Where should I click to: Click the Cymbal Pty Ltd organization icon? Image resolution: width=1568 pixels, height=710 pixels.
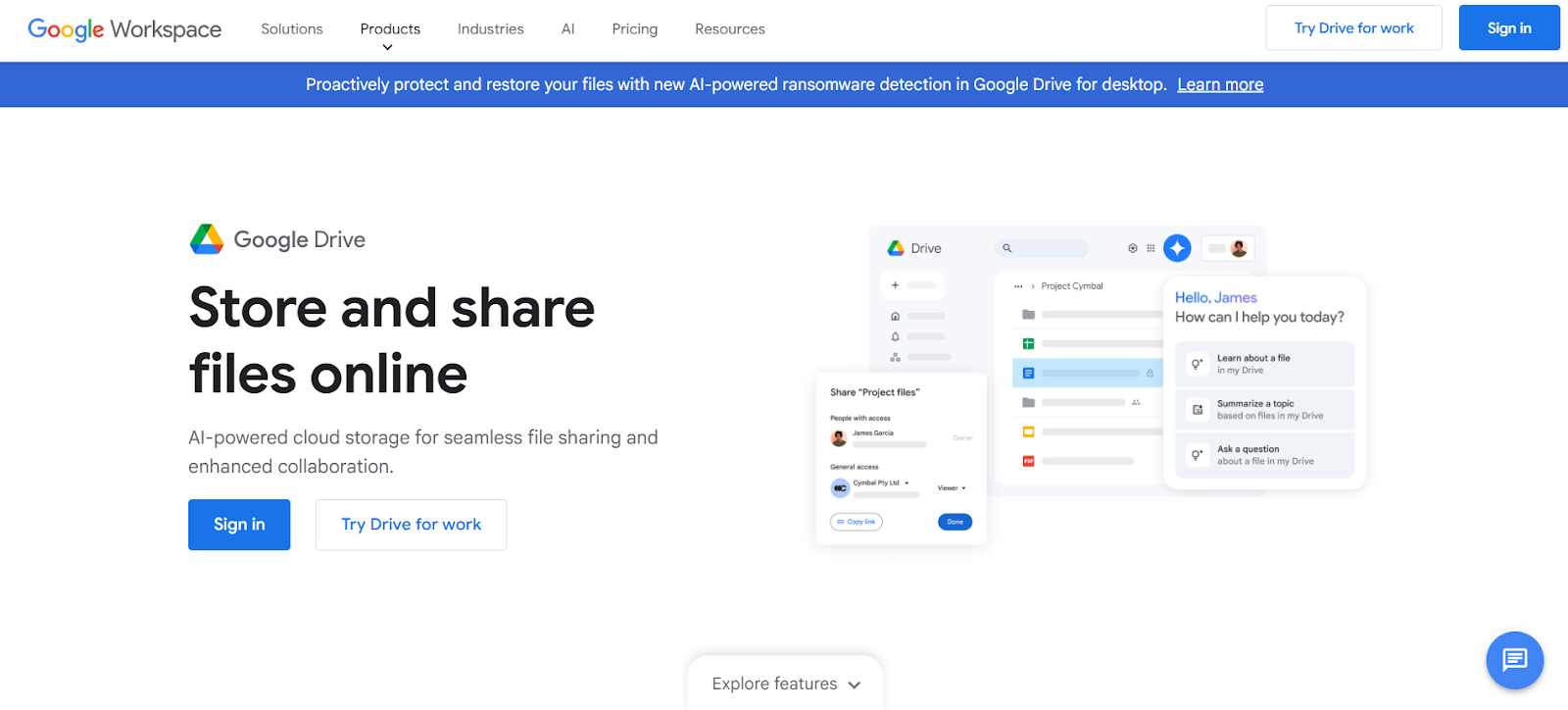click(x=840, y=487)
